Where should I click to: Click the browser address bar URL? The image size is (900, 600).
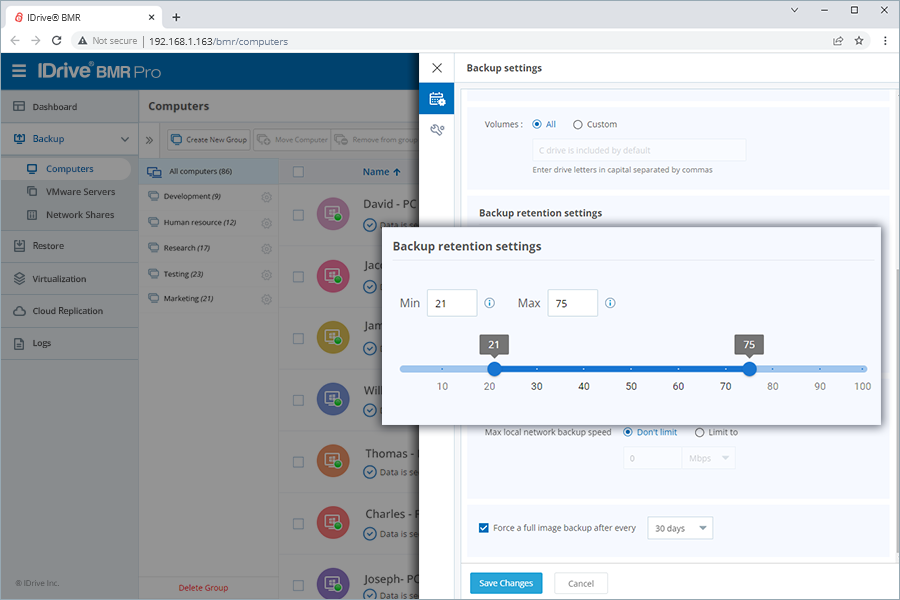click(x=218, y=41)
